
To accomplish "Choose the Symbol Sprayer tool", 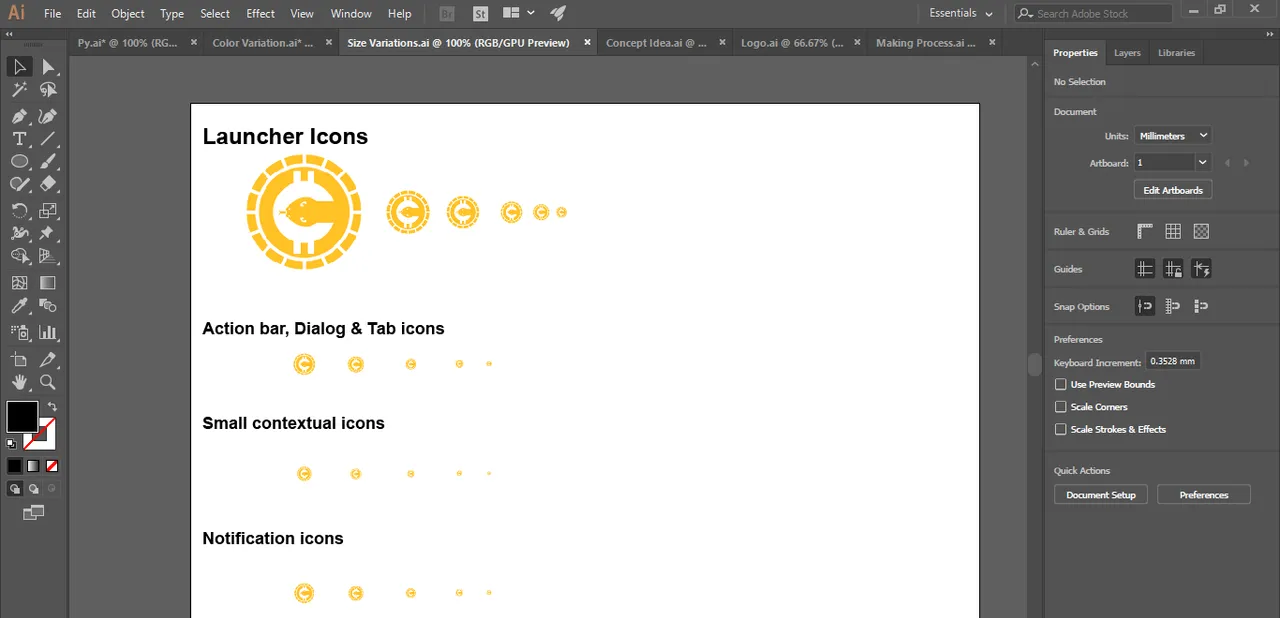I will pyautogui.click(x=19, y=333).
